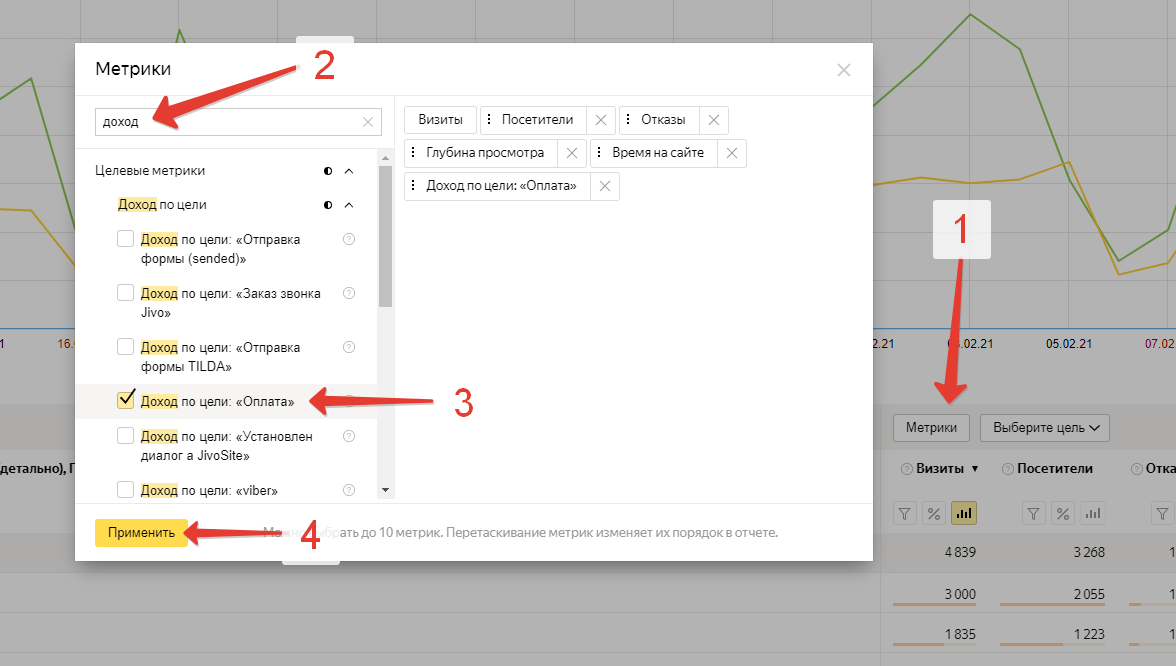Click scrollbar up arrow in metrics list
This screenshot has height=666, width=1176.
(x=386, y=158)
